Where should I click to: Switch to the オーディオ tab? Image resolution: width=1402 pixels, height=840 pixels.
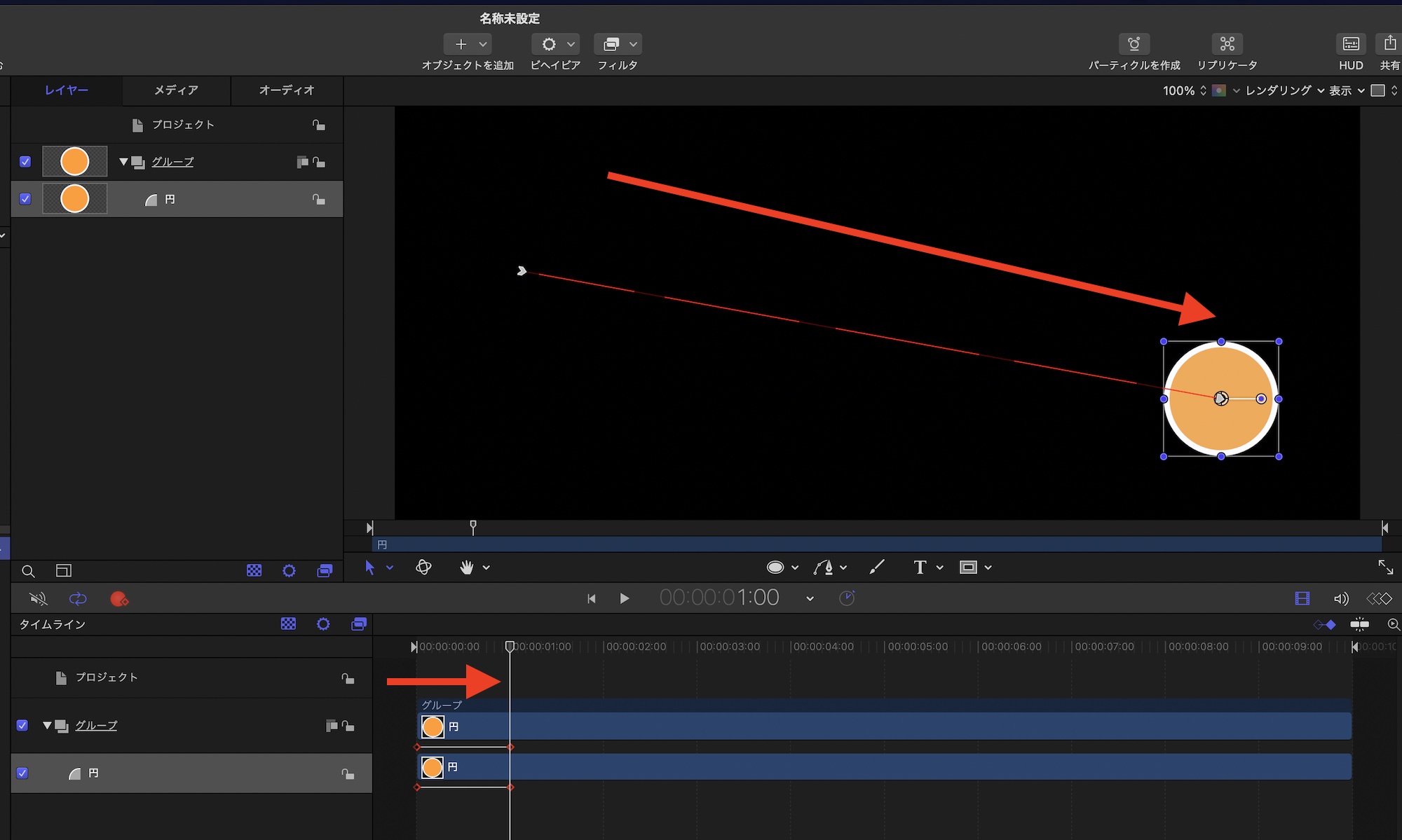(x=287, y=90)
